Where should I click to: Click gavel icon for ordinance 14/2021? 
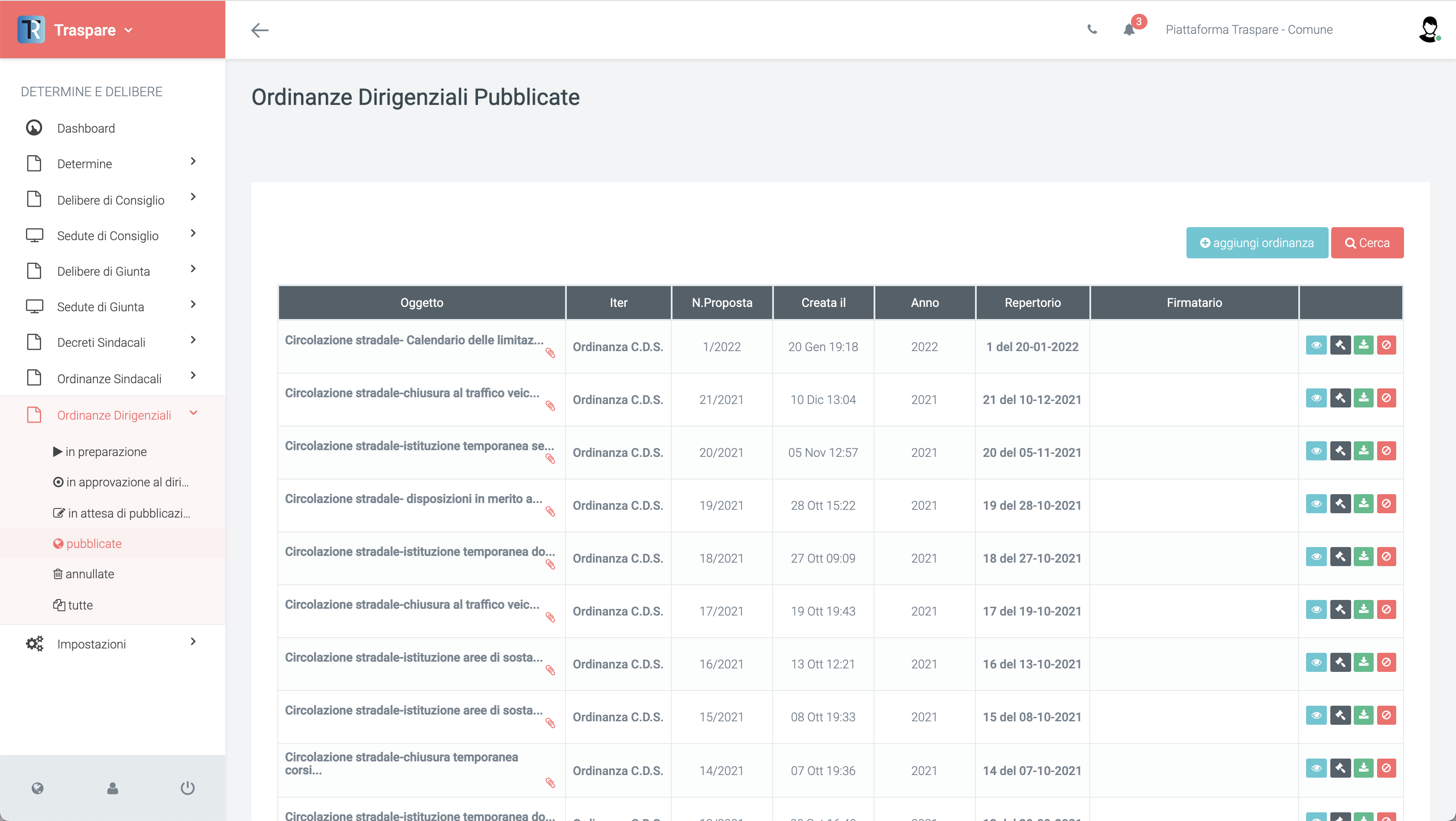[1340, 768]
